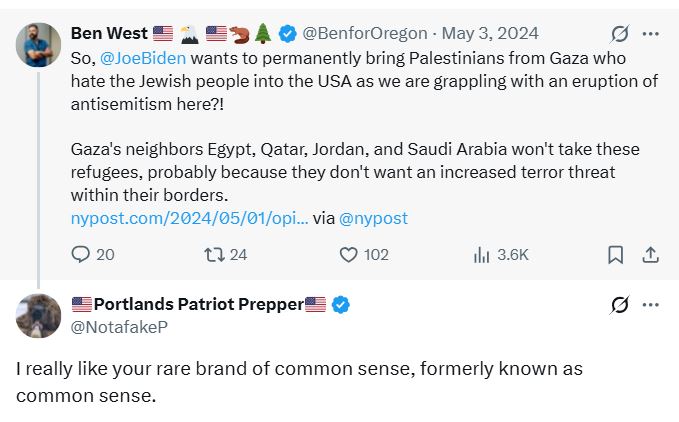Bookmark Ben West's tweet
Screen dimensions: 679x422
616,255
